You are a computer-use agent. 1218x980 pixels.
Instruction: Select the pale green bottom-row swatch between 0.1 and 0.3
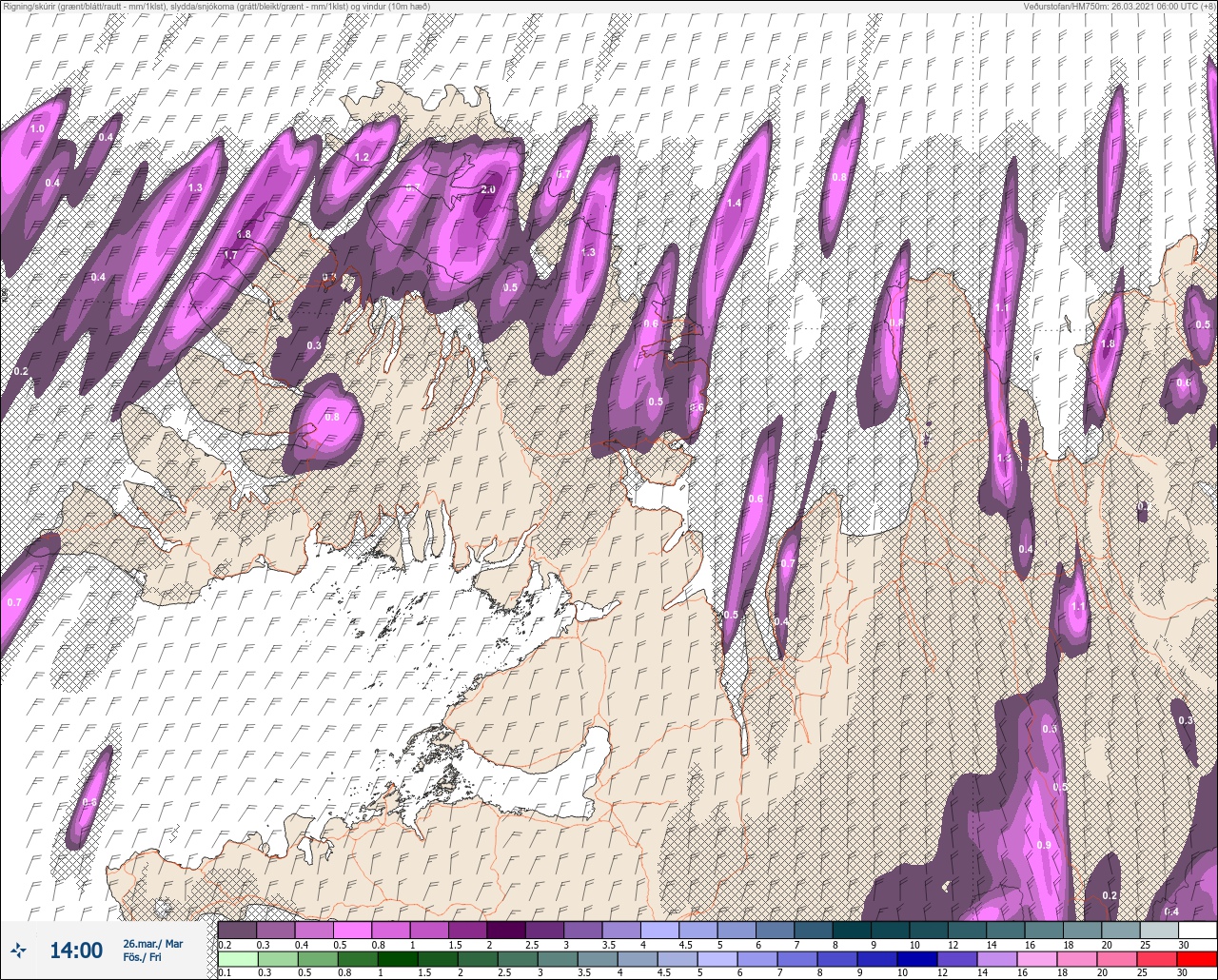tap(237, 958)
